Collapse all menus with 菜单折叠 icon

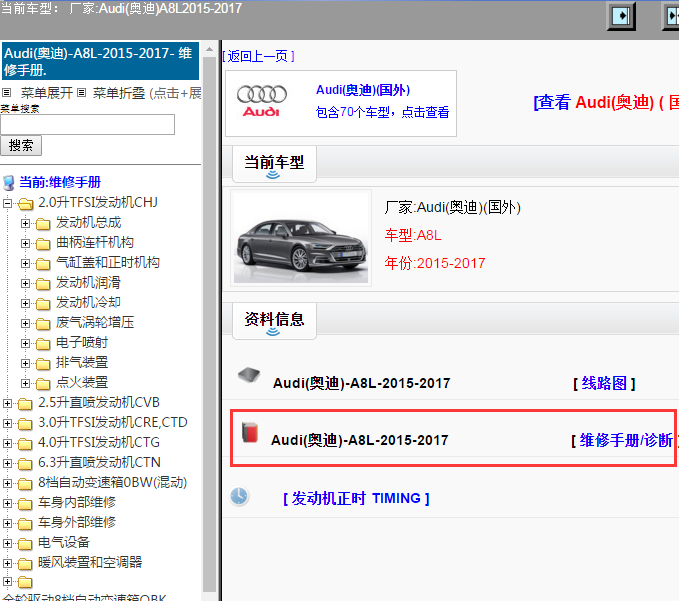pyautogui.click(x=81, y=92)
